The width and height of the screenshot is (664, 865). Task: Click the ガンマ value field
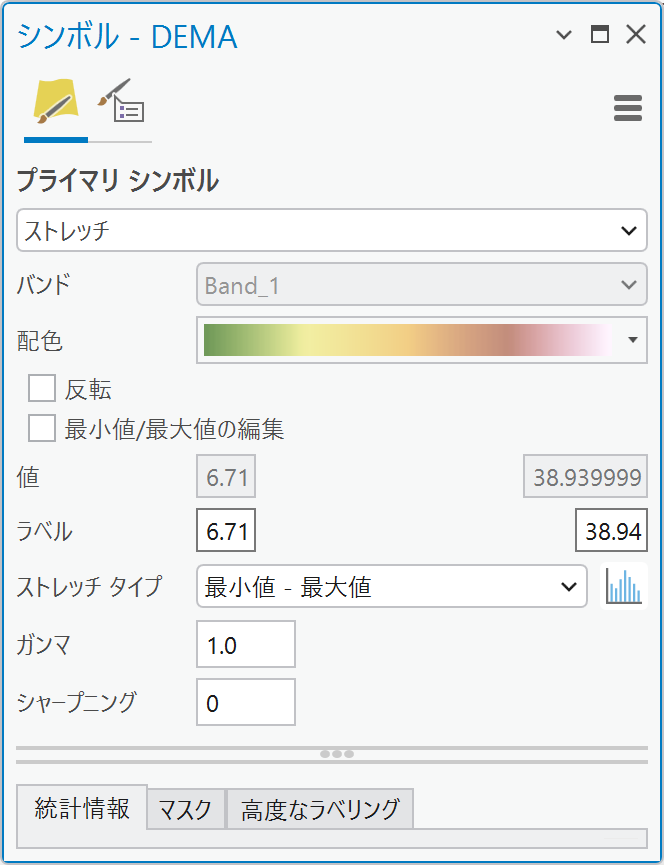pos(246,645)
